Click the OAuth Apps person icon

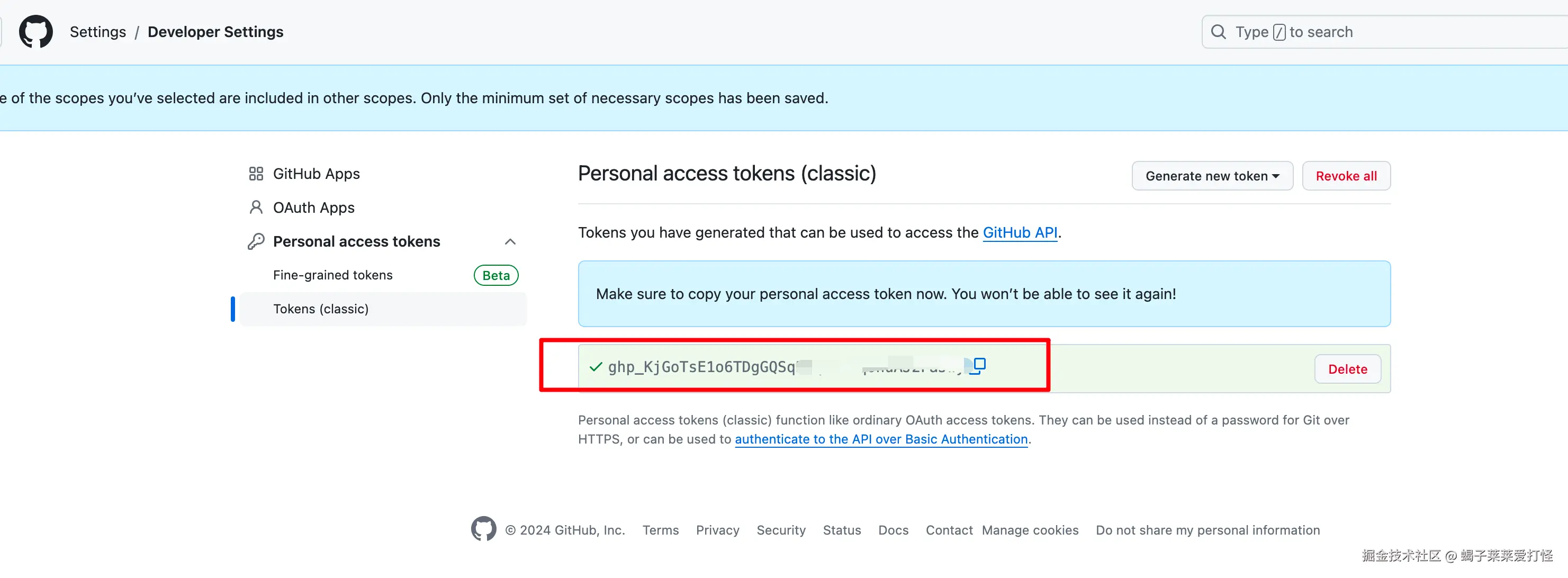pos(256,208)
